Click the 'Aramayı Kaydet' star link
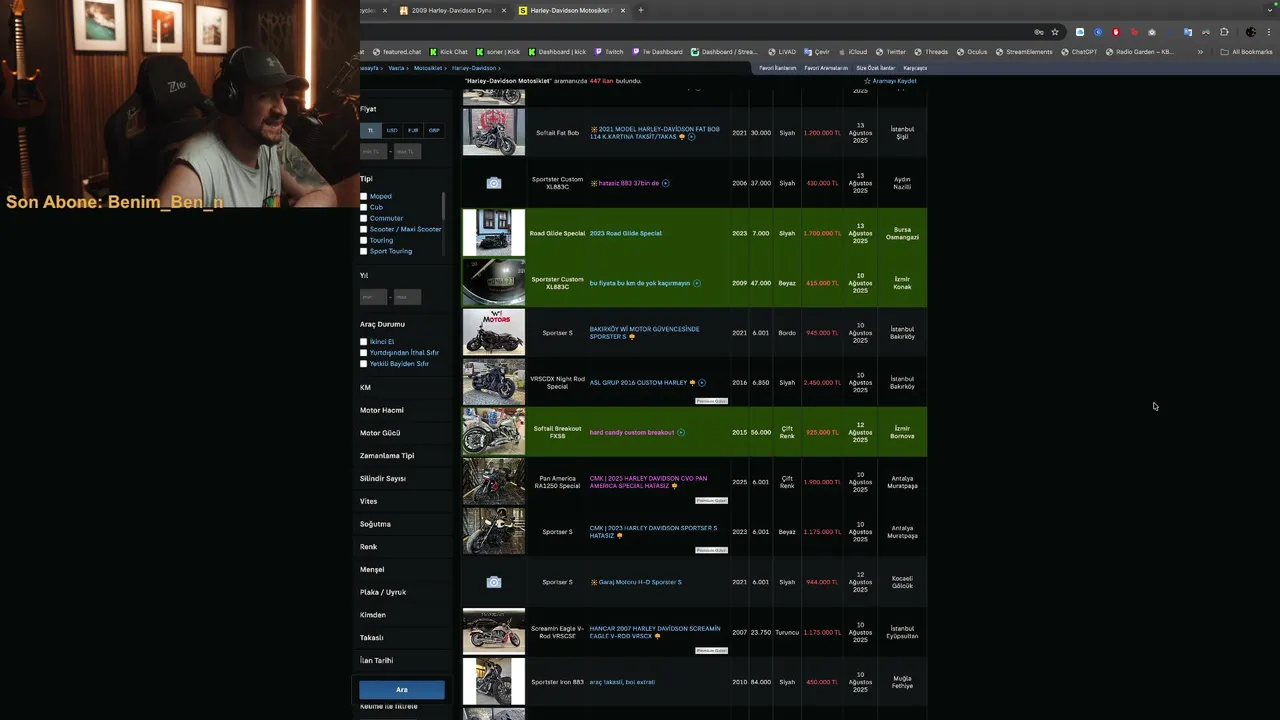This screenshot has width=1280, height=720. pos(890,81)
